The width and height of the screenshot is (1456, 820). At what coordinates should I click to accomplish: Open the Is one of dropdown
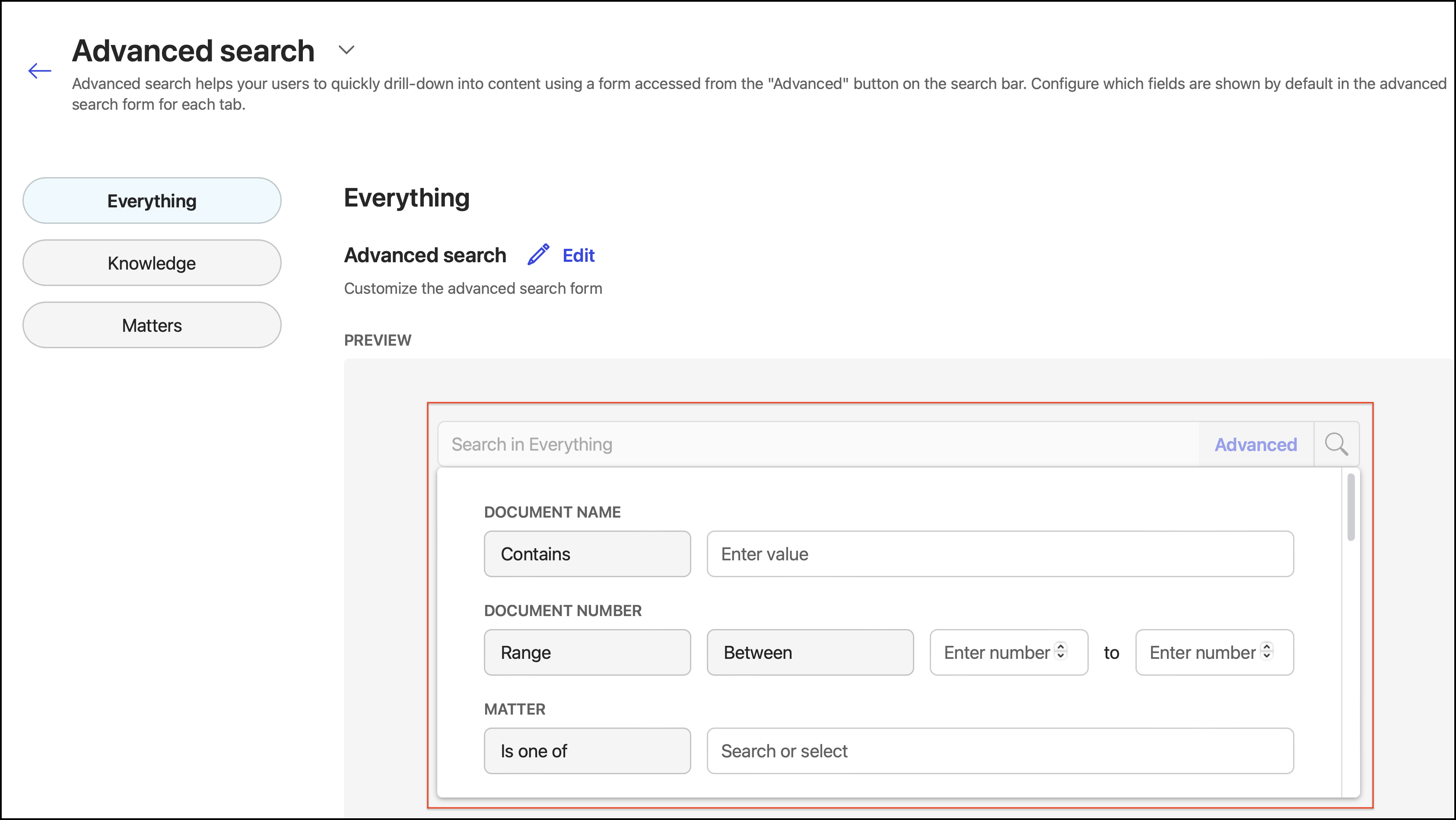click(x=587, y=750)
